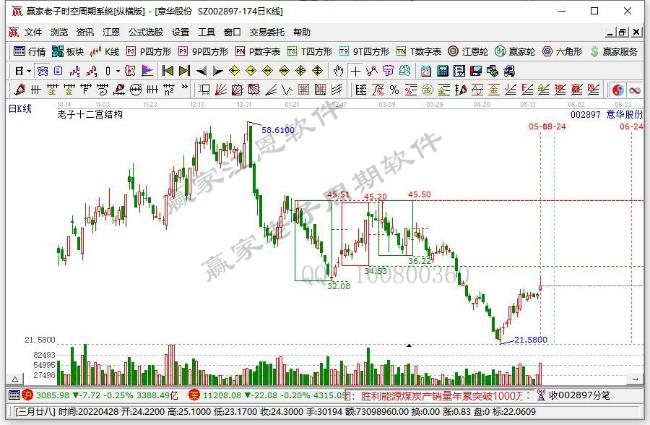Screen dimensions: 650x425
Task: Open the 9P四方形 tool
Action: point(203,51)
